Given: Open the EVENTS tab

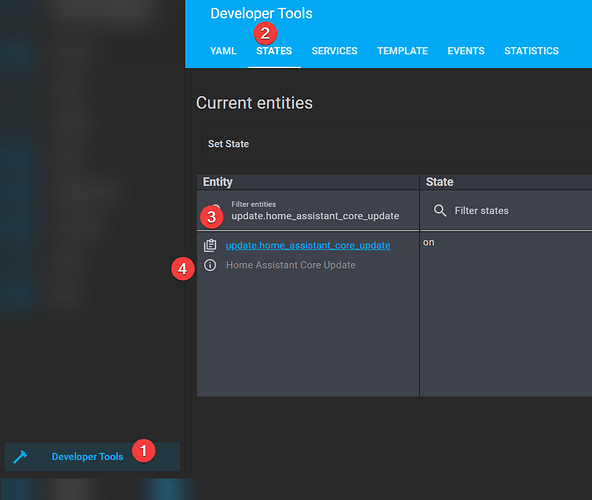Looking at the screenshot, I should point(466,51).
